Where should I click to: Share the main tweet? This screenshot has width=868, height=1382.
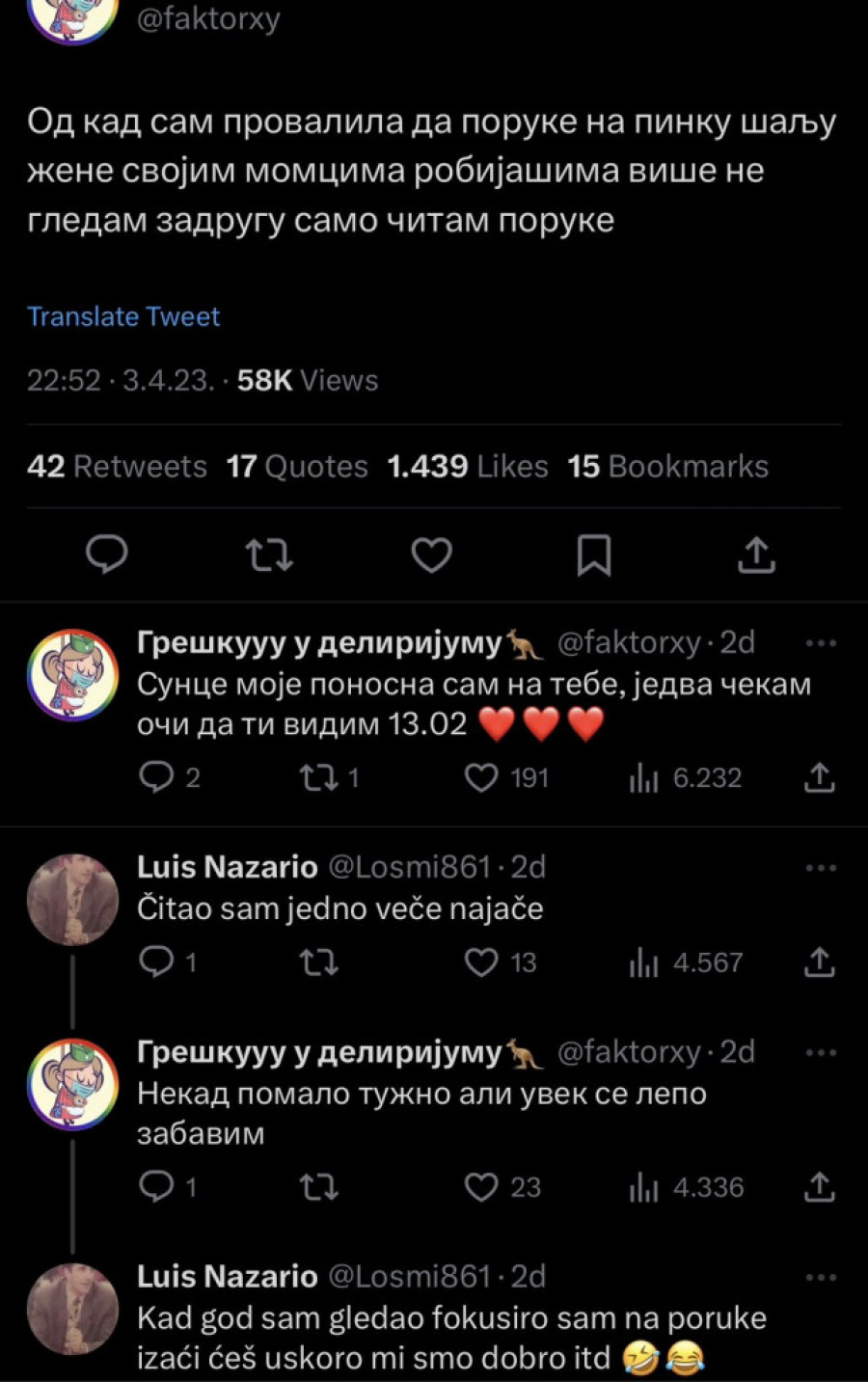tap(756, 555)
